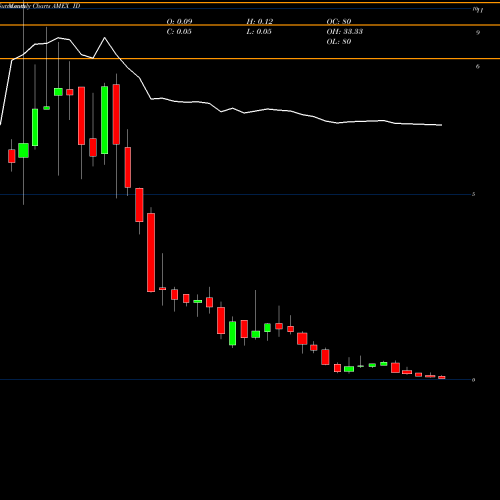Click the "OH: 33.33" percentage readout
Screen dimensions: 500x500
point(345,31)
